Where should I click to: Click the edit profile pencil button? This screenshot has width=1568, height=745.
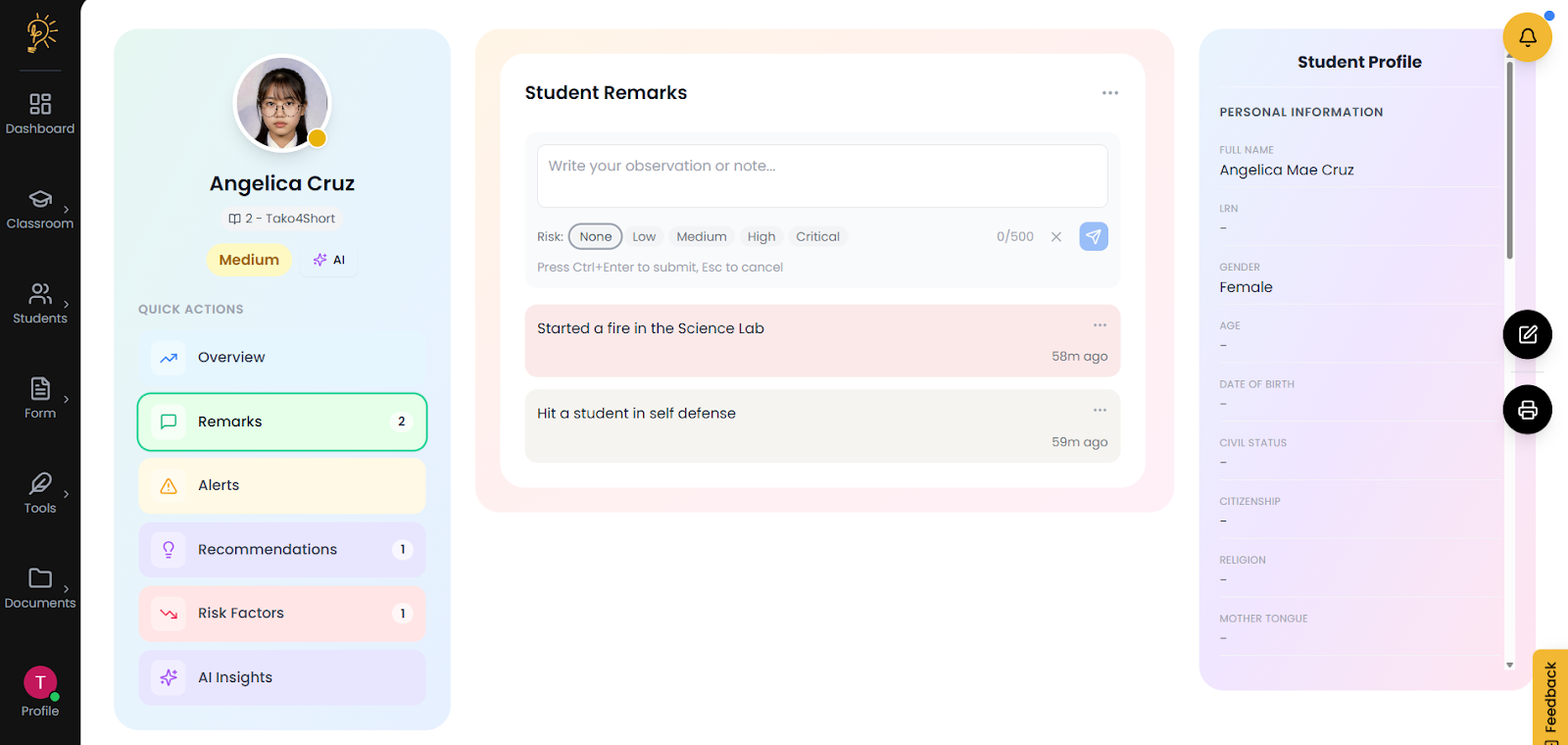pos(1527,334)
